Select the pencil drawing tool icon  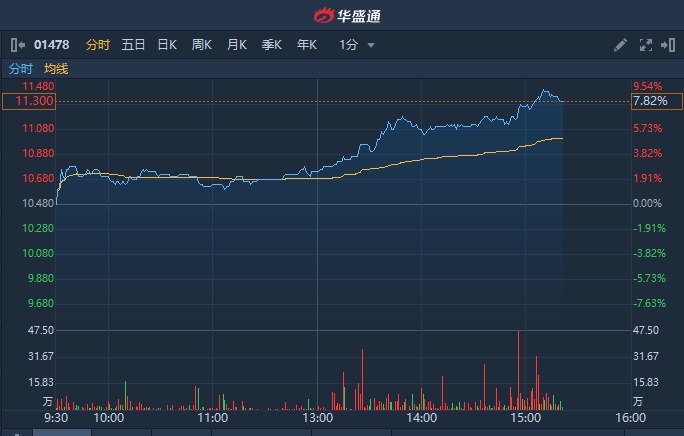620,45
